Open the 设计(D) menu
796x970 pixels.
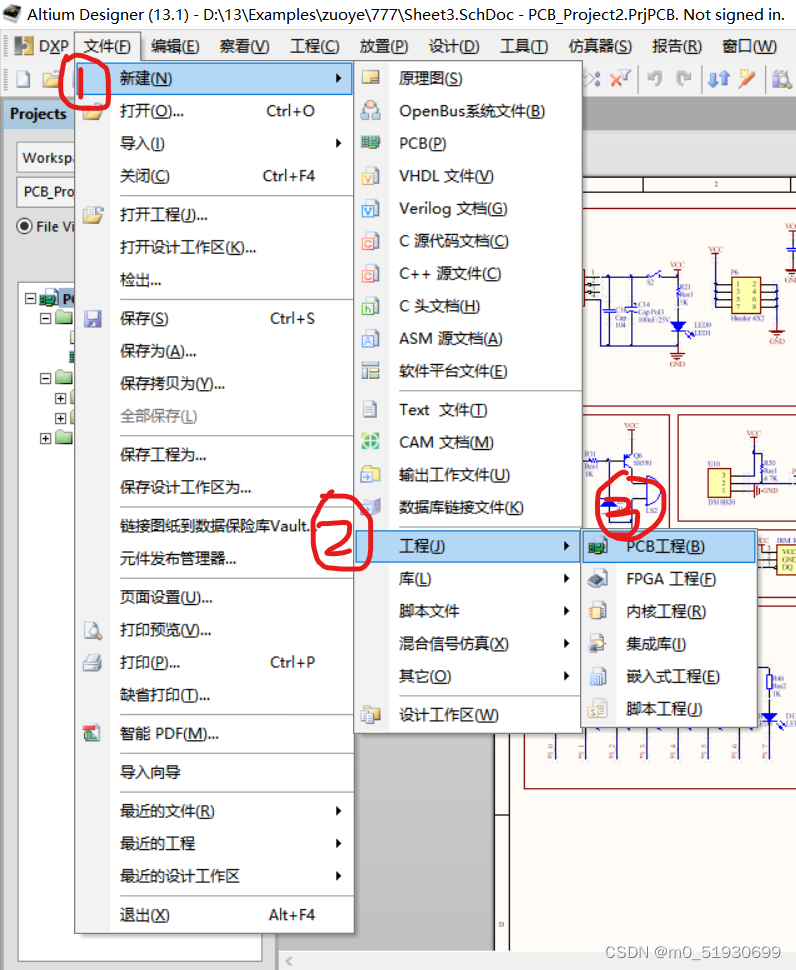454,46
